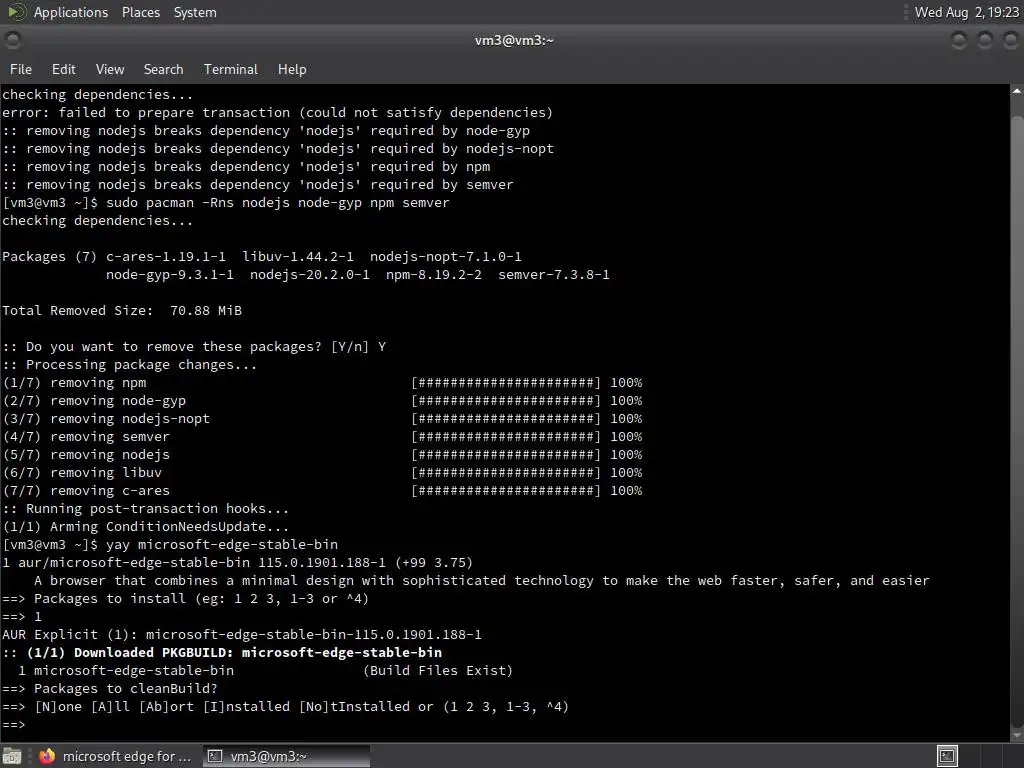This screenshot has height=768, width=1024.
Task: Close the vm3@vm3 terminal window
Action: [1010, 40]
